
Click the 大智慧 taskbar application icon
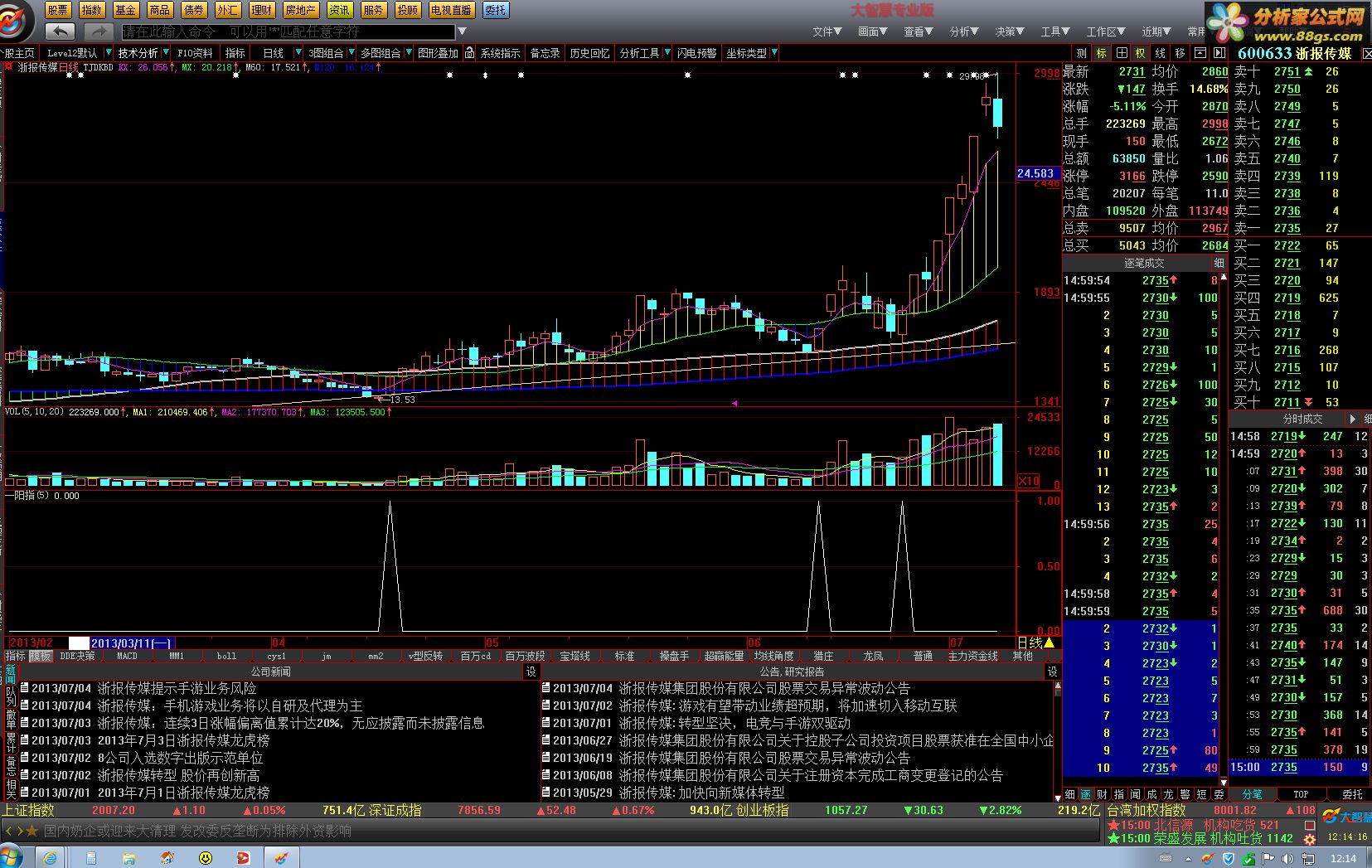tap(282, 857)
